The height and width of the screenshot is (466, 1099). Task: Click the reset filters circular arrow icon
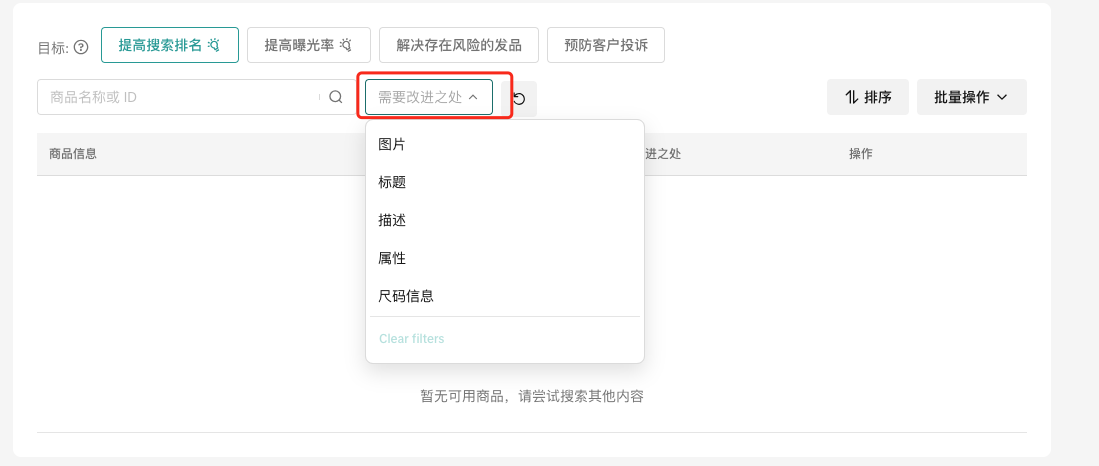(519, 98)
